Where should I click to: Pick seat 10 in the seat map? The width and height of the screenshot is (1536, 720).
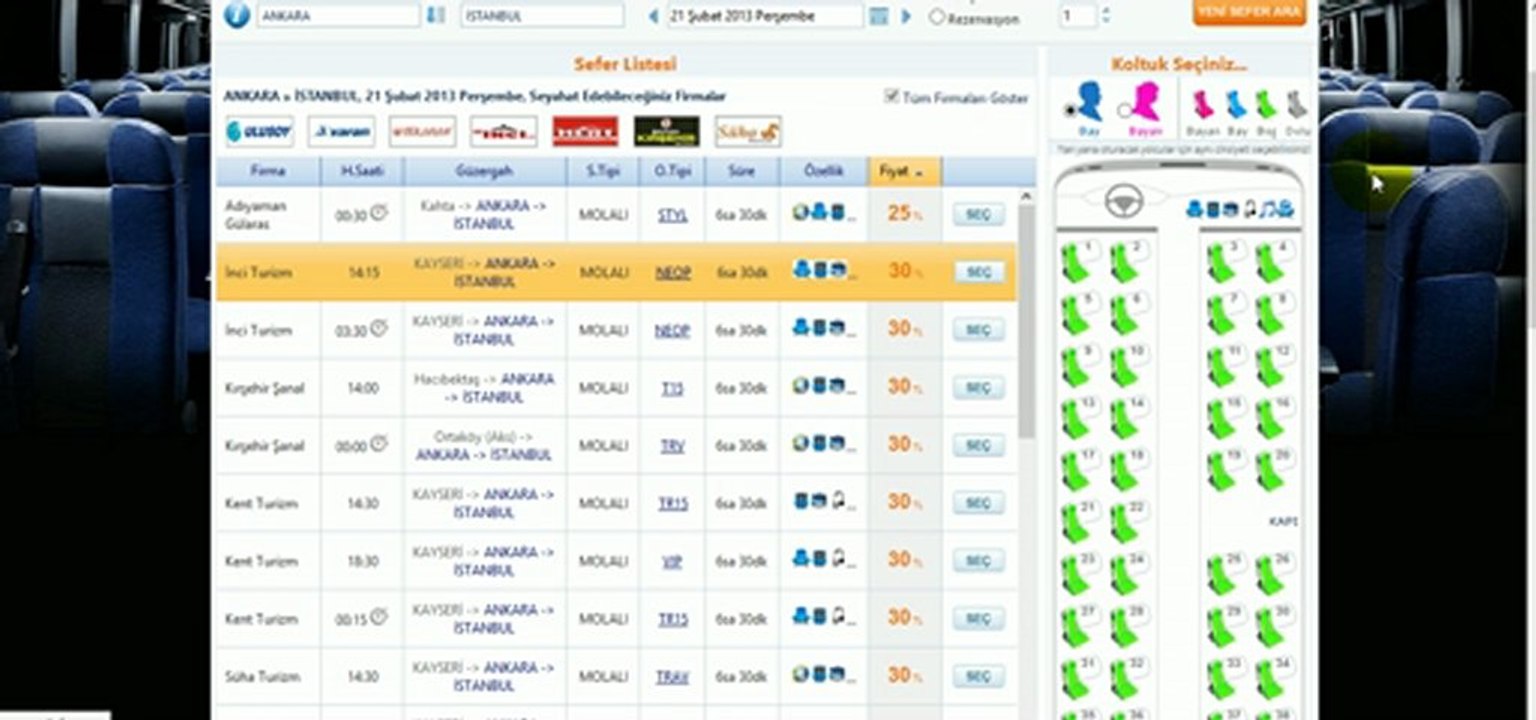1128,366
